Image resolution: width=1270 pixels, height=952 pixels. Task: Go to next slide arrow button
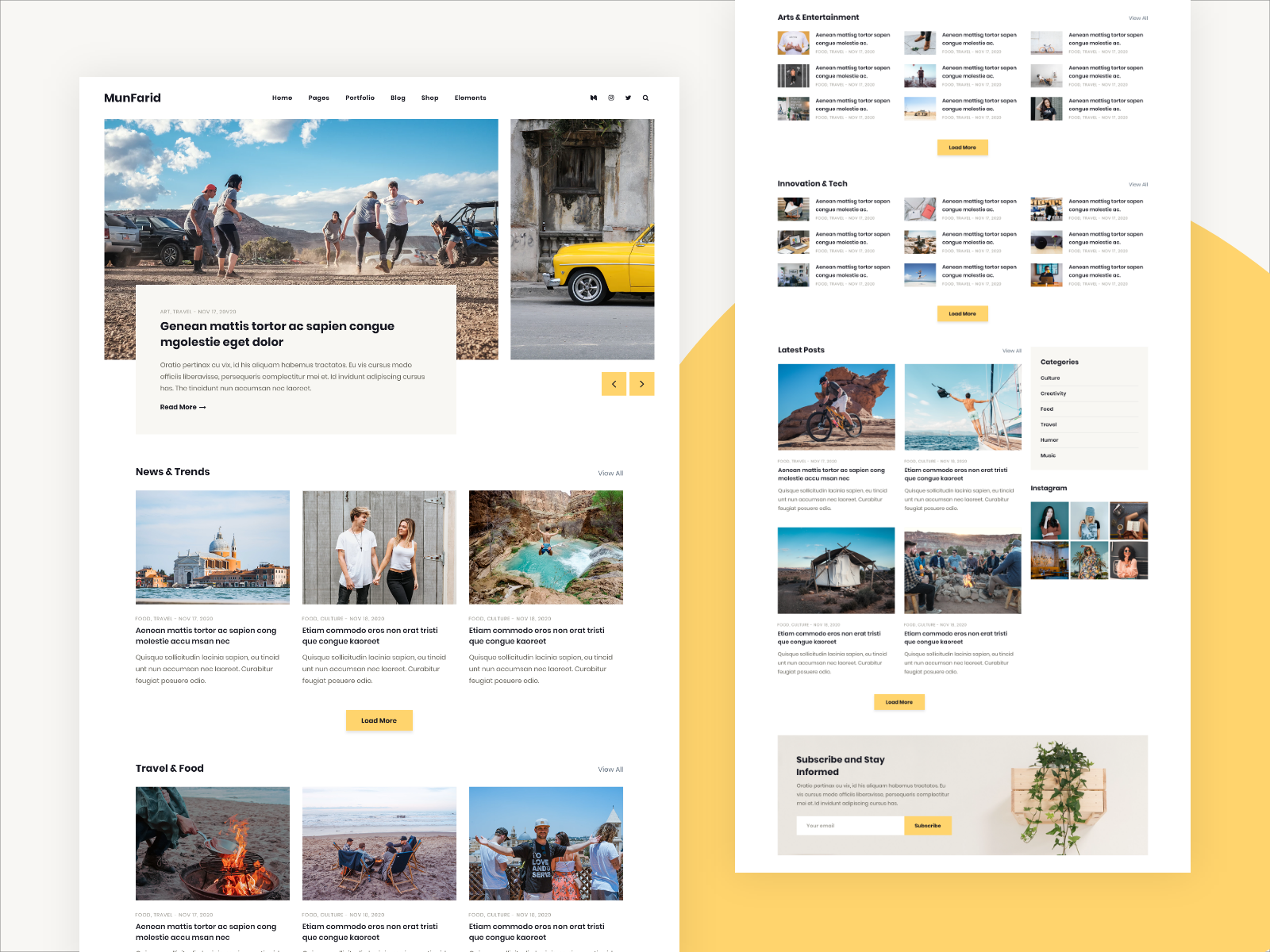pos(642,384)
